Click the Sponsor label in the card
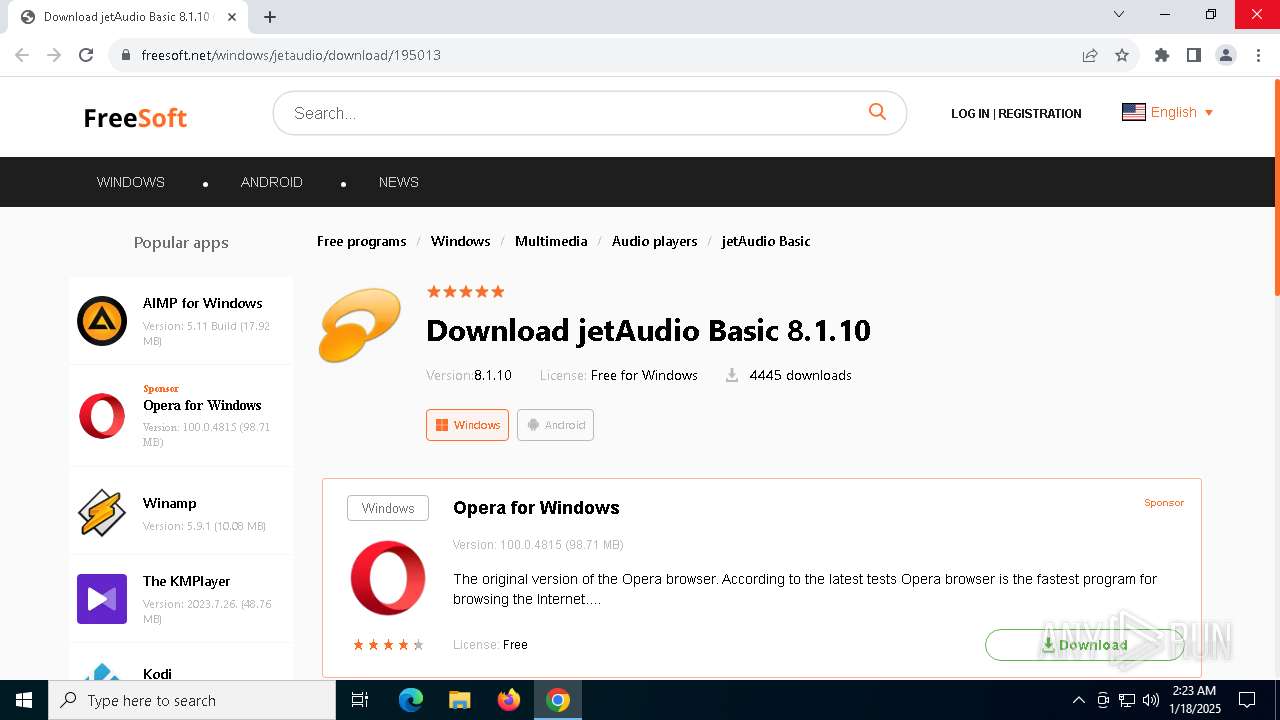The width and height of the screenshot is (1280, 720). click(1164, 503)
